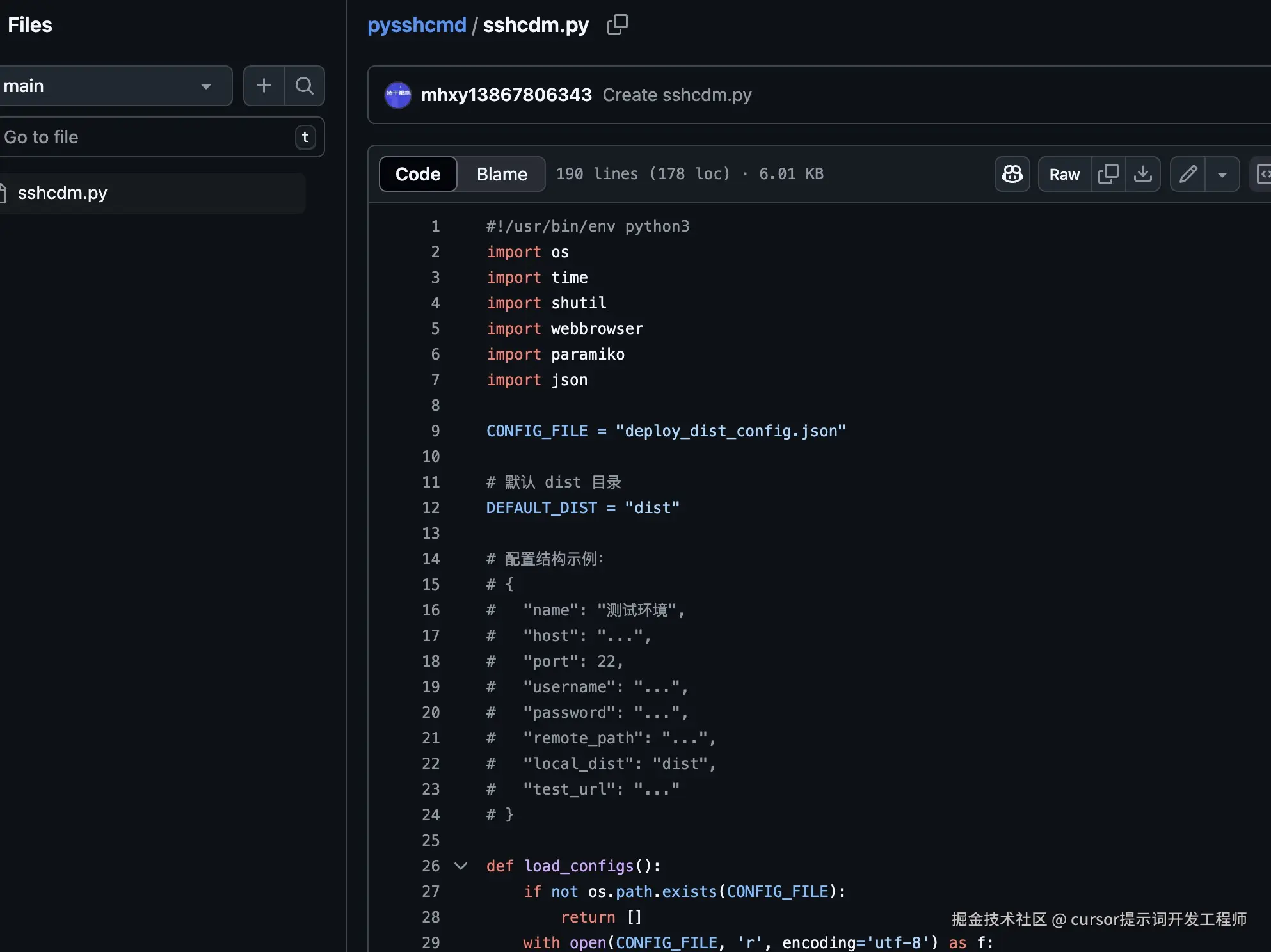This screenshot has width=1271, height=952.
Task: Click the add file plus icon
Action: pyautogui.click(x=264, y=86)
